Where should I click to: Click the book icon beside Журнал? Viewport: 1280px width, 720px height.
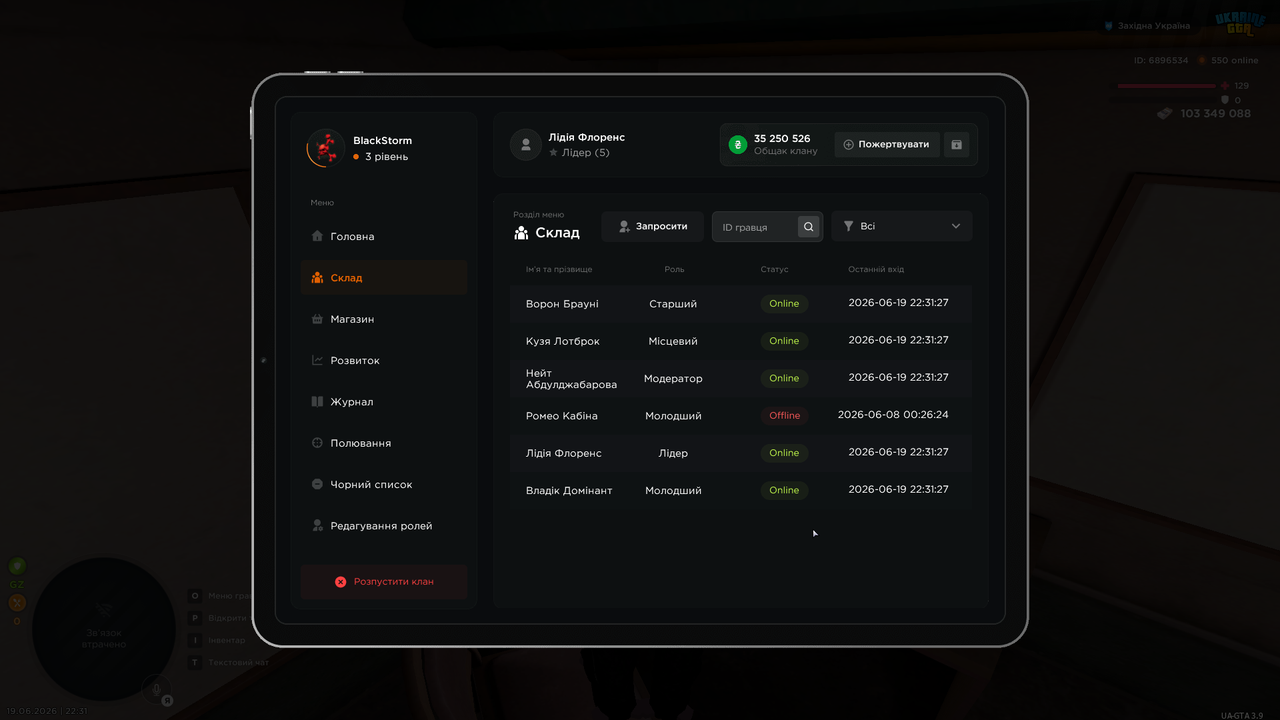[x=317, y=402]
